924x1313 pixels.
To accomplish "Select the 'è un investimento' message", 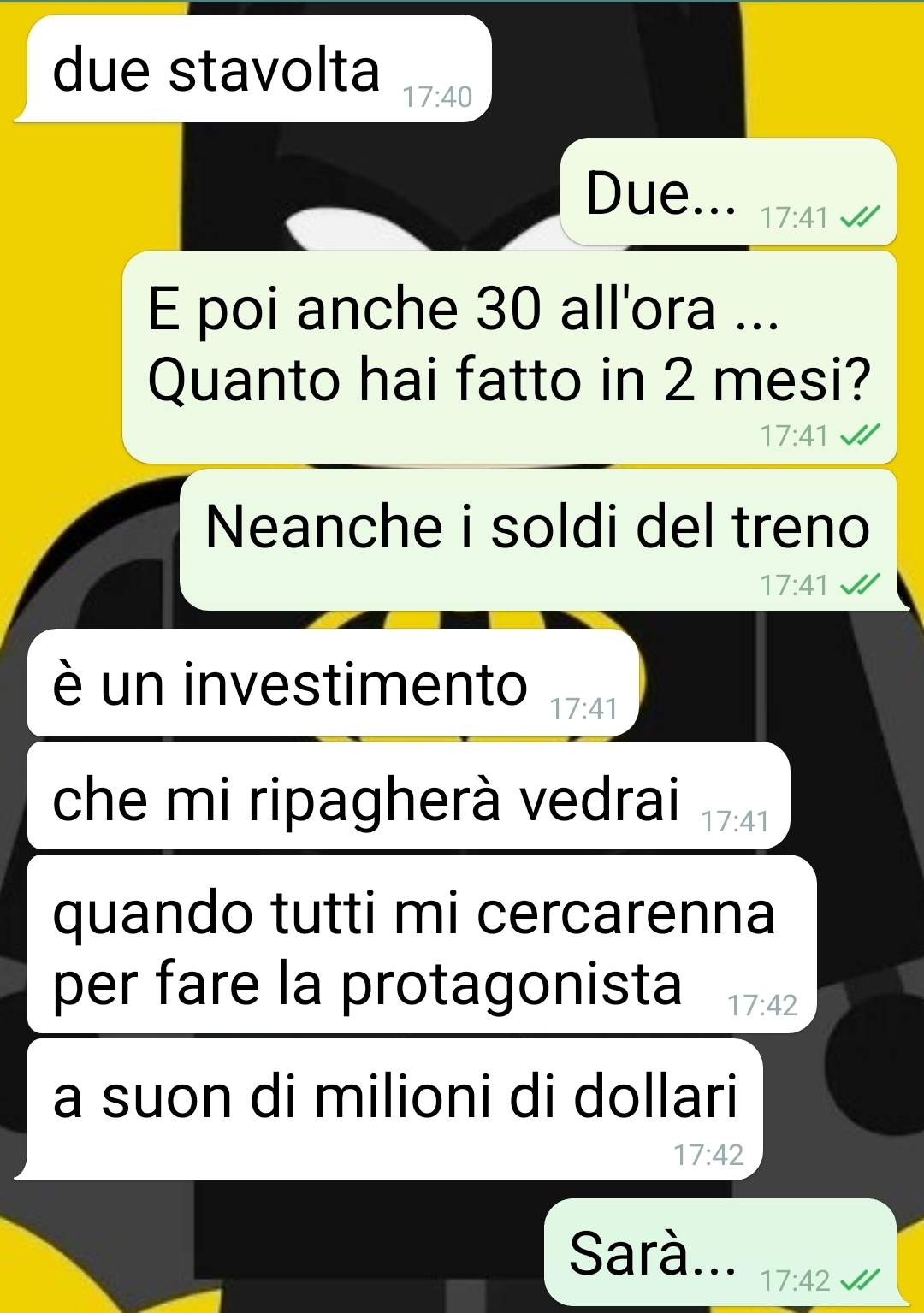I will [x=334, y=683].
